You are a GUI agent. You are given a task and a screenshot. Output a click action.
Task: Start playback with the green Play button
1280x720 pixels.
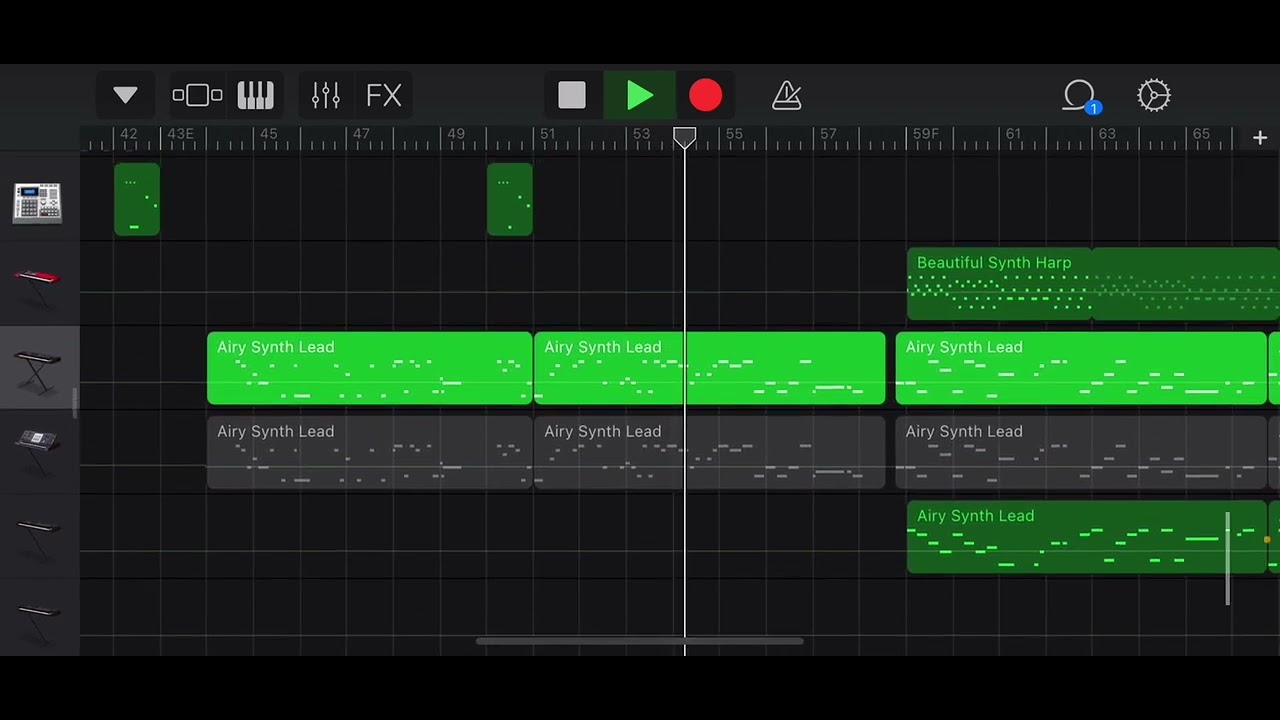click(x=639, y=96)
